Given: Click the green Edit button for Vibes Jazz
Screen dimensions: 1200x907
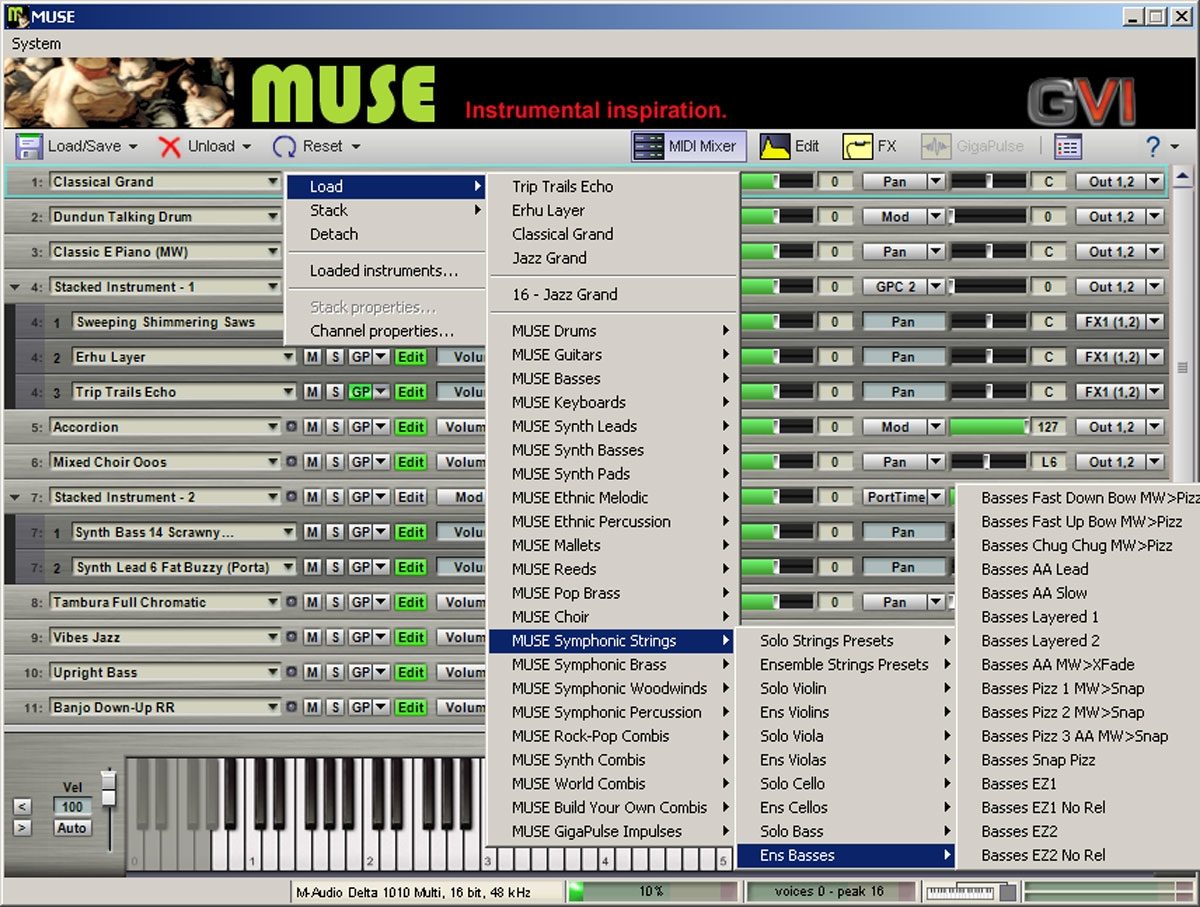Looking at the screenshot, I should coord(410,637).
